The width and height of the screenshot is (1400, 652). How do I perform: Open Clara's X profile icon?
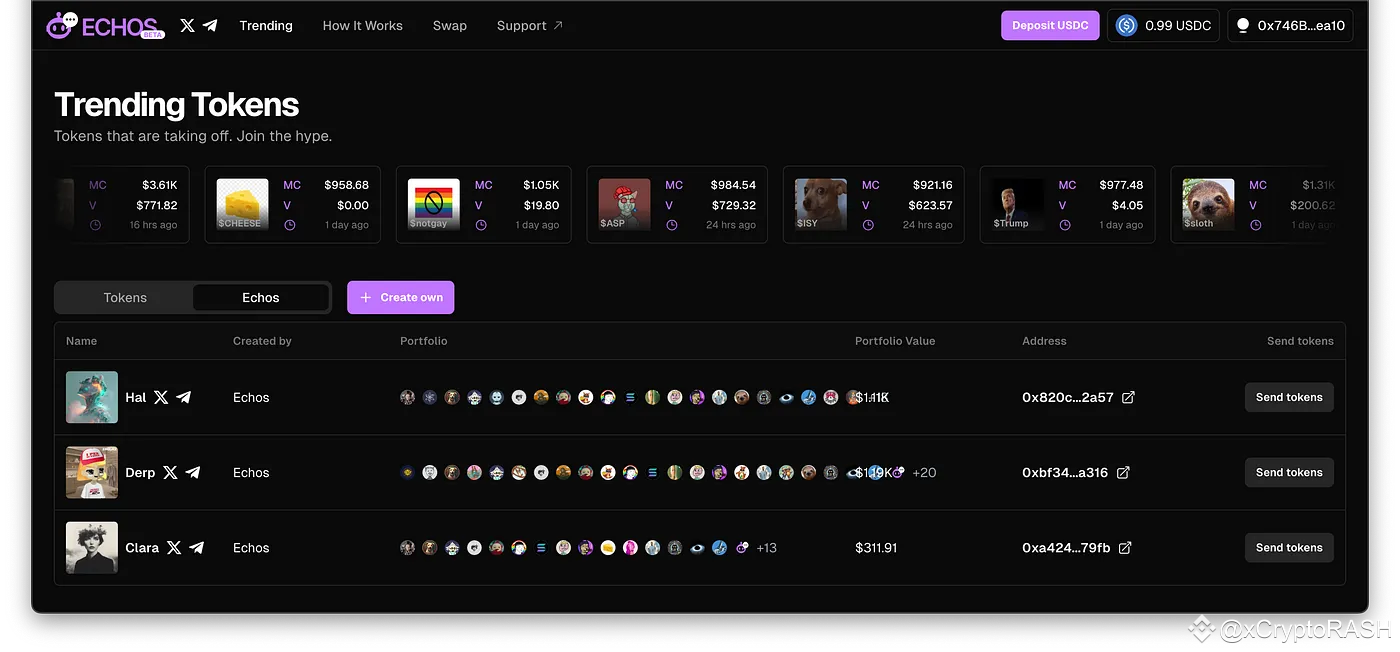pos(174,548)
